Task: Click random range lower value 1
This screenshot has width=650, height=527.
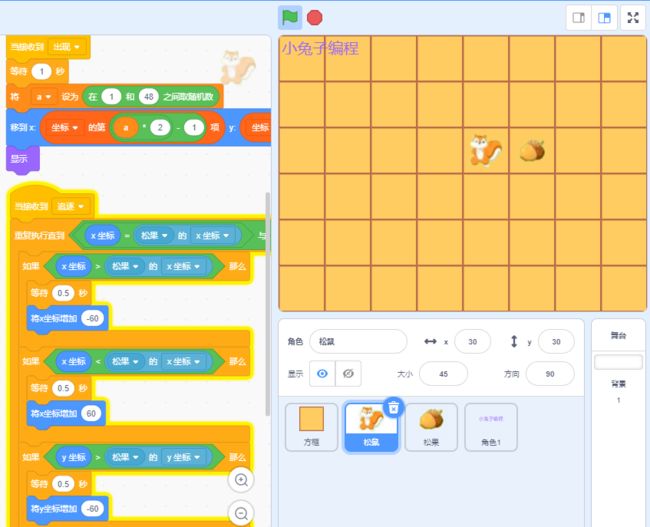Action: [x=111, y=97]
